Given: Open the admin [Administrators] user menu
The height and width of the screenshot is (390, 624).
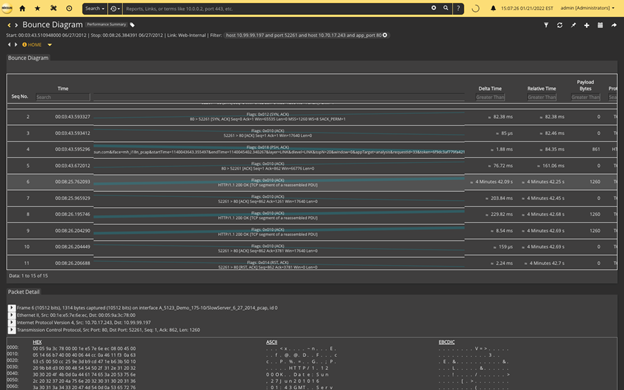Looking at the screenshot, I should 587,8.
